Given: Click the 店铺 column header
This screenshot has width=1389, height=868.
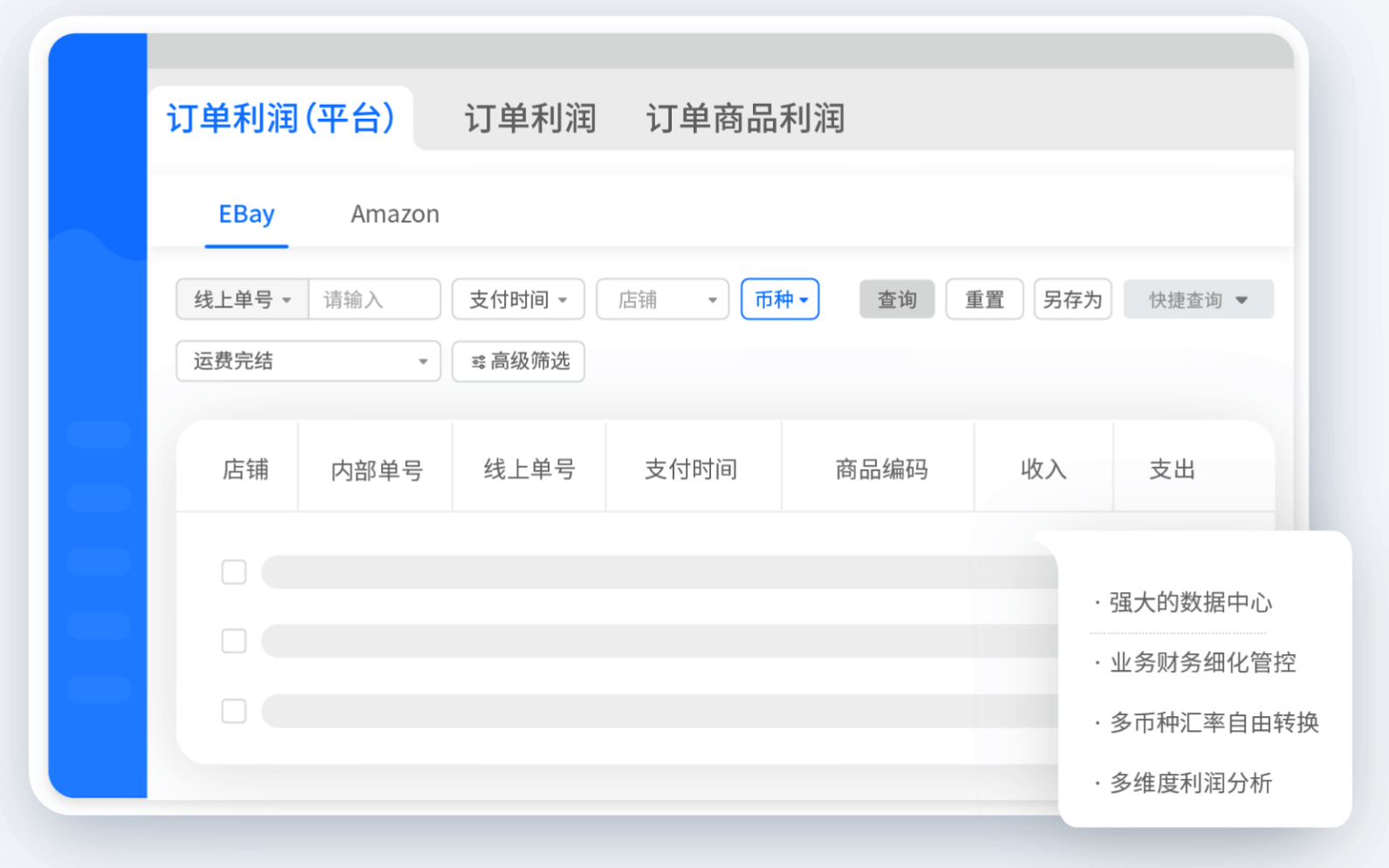Looking at the screenshot, I should click(245, 470).
